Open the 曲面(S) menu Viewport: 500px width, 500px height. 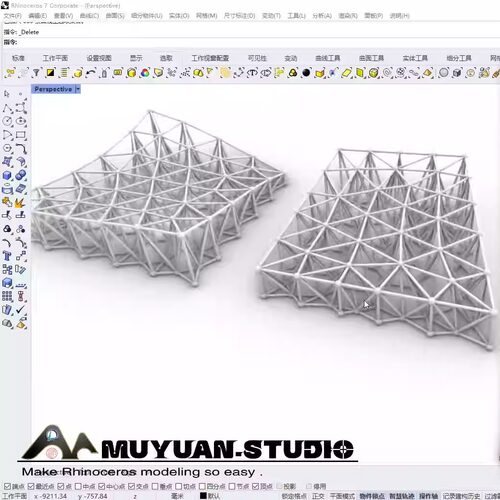115,16
